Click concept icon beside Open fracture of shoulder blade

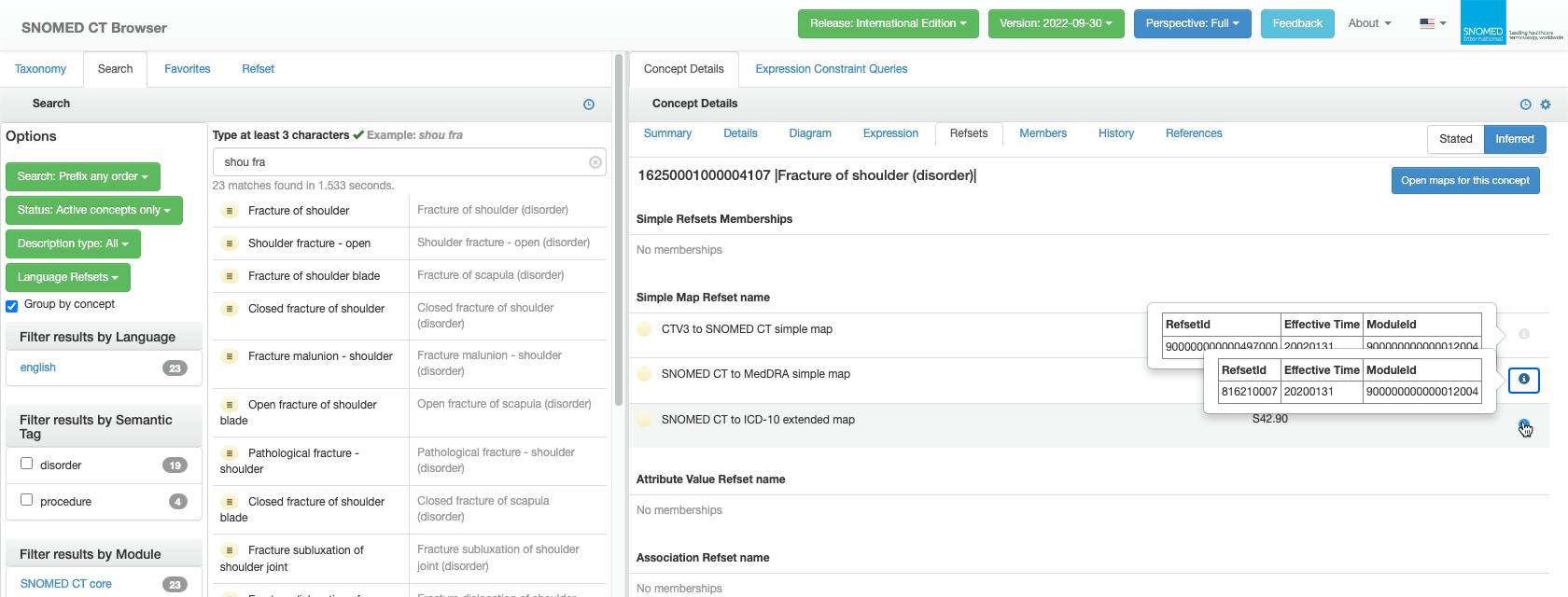click(229, 405)
